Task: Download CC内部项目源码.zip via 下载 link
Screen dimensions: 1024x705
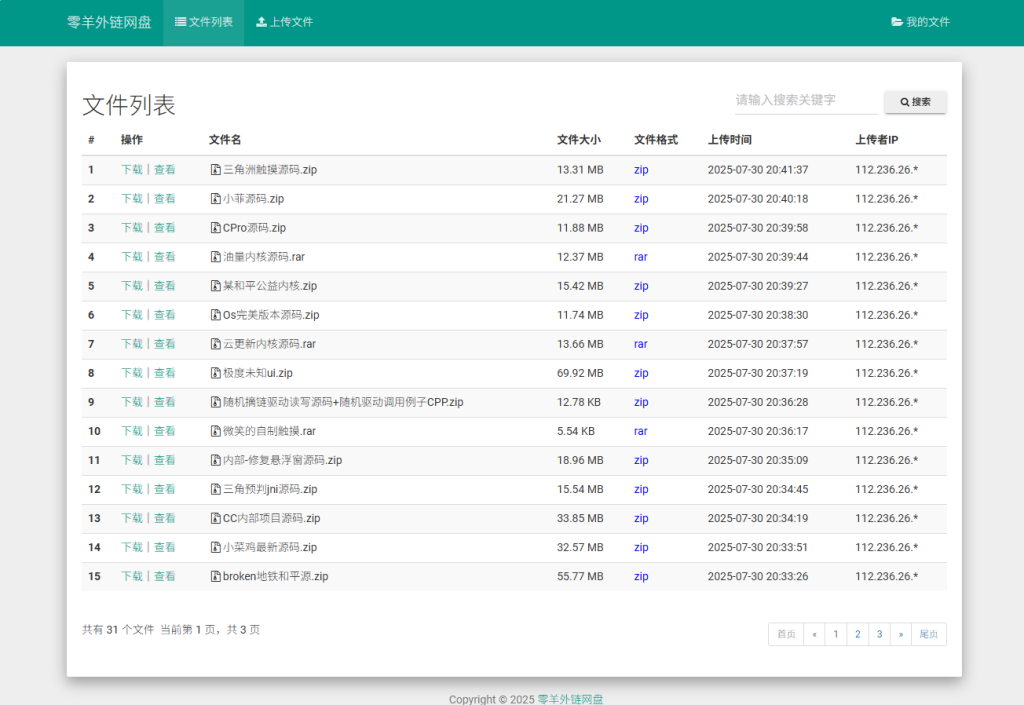Action: [x=132, y=518]
